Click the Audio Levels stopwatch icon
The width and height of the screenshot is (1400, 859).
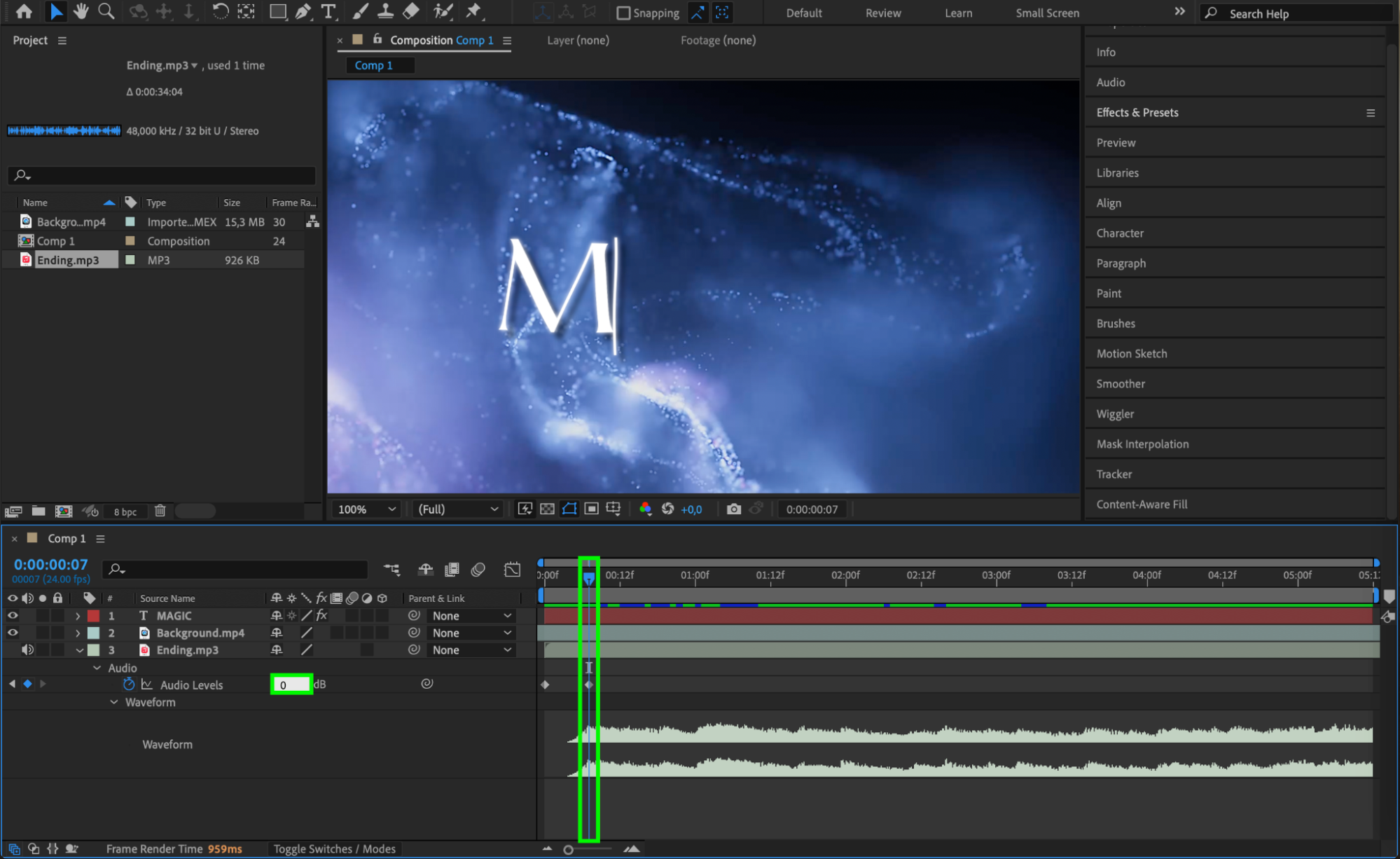tap(129, 684)
